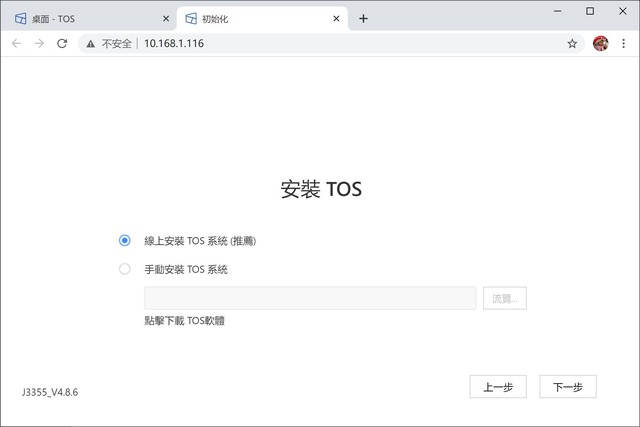Proceed with the 下一步 button
Image resolution: width=640 pixels, height=427 pixels.
click(568, 387)
